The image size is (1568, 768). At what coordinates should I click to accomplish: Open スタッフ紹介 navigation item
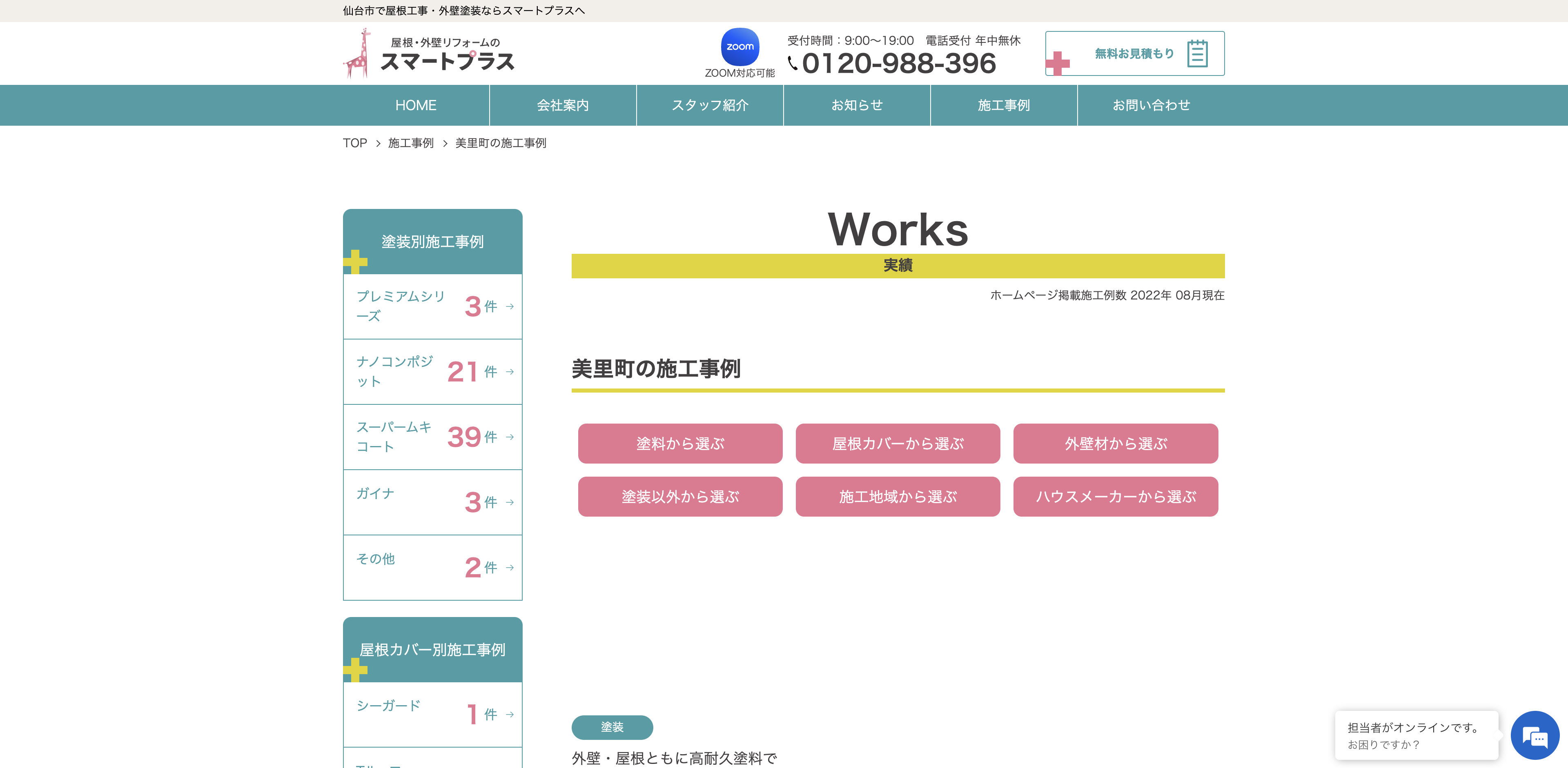tap(710, 105)
